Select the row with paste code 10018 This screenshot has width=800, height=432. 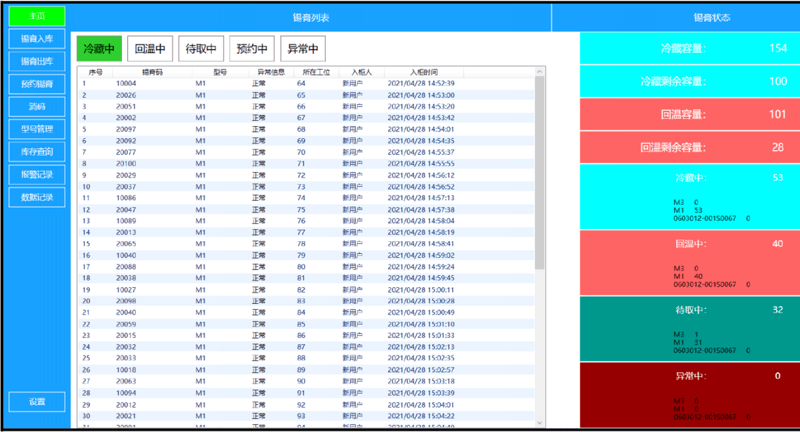pos(306,370)
